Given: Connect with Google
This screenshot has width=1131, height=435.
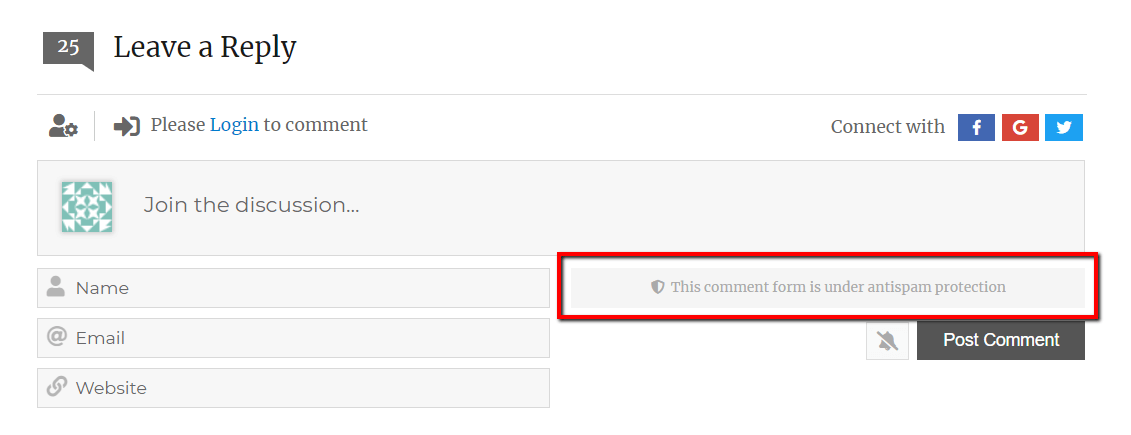Looking at the screenshot, I should tap(1020, 127).
